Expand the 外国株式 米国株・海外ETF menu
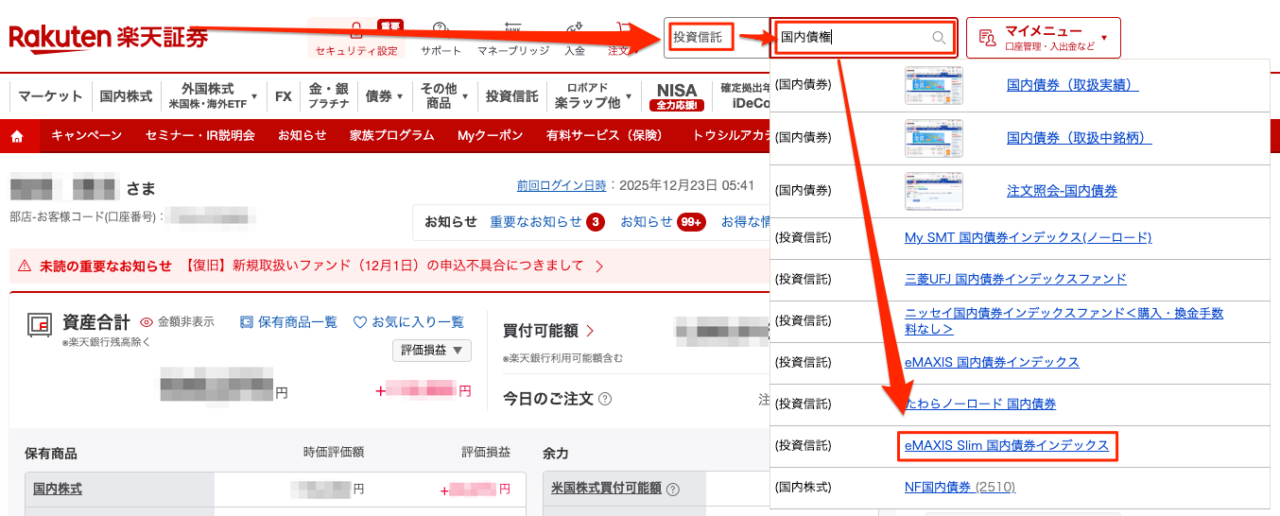The image size is (1280, 516). pyautogui.click(x=213, y=96)
